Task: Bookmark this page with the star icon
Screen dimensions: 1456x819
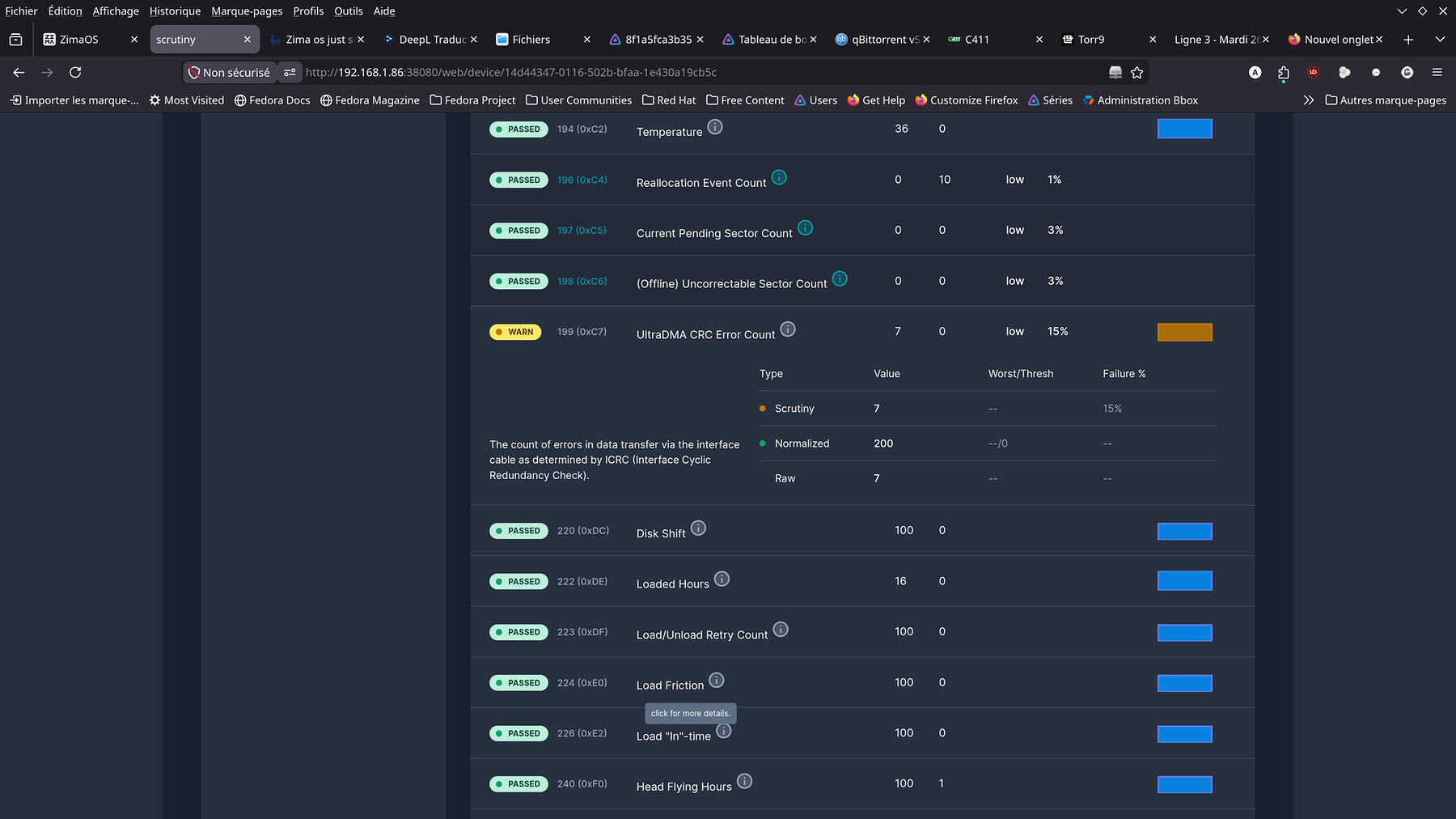Action: coord(1136,72)
